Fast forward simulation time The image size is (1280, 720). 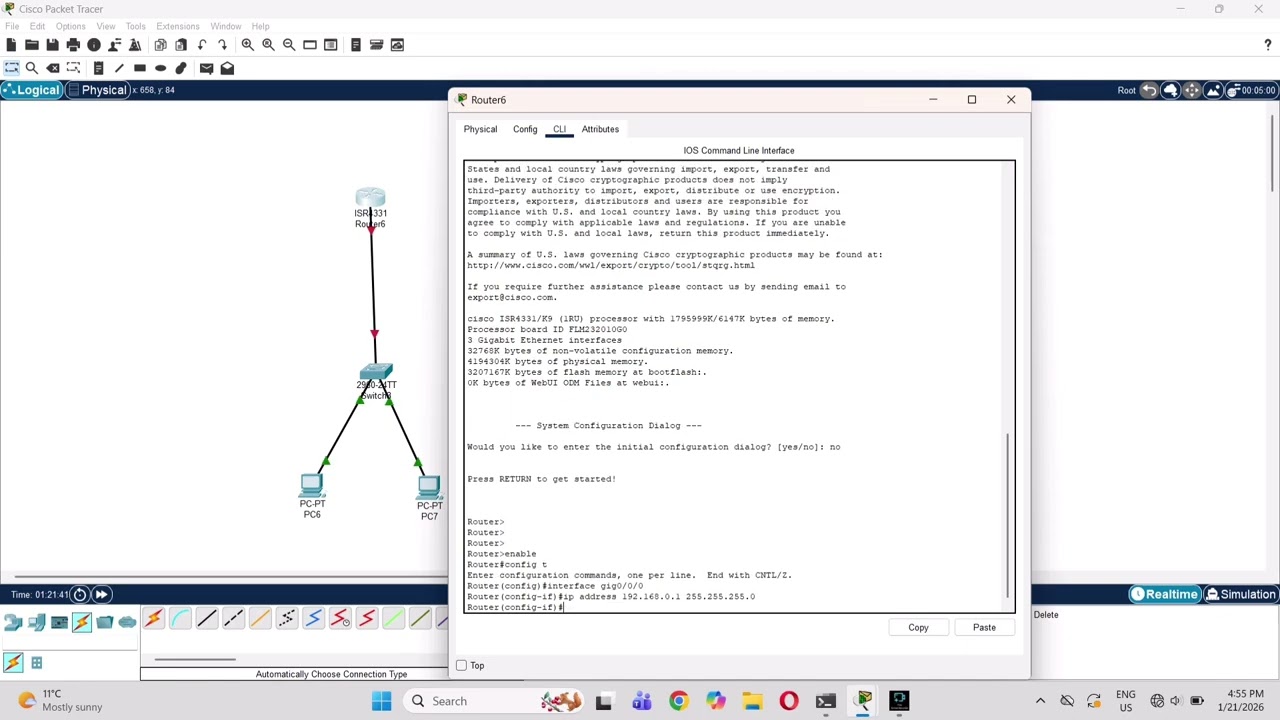click(x=101, y=595)
